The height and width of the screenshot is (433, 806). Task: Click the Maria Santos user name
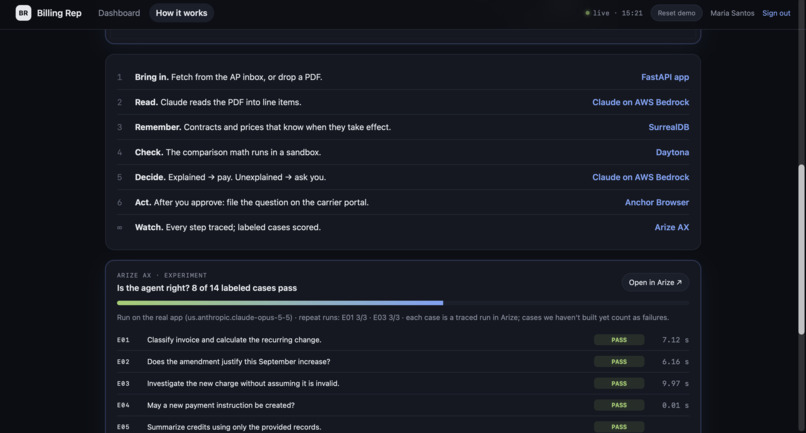pyautogui.click(x=732, y=13)
